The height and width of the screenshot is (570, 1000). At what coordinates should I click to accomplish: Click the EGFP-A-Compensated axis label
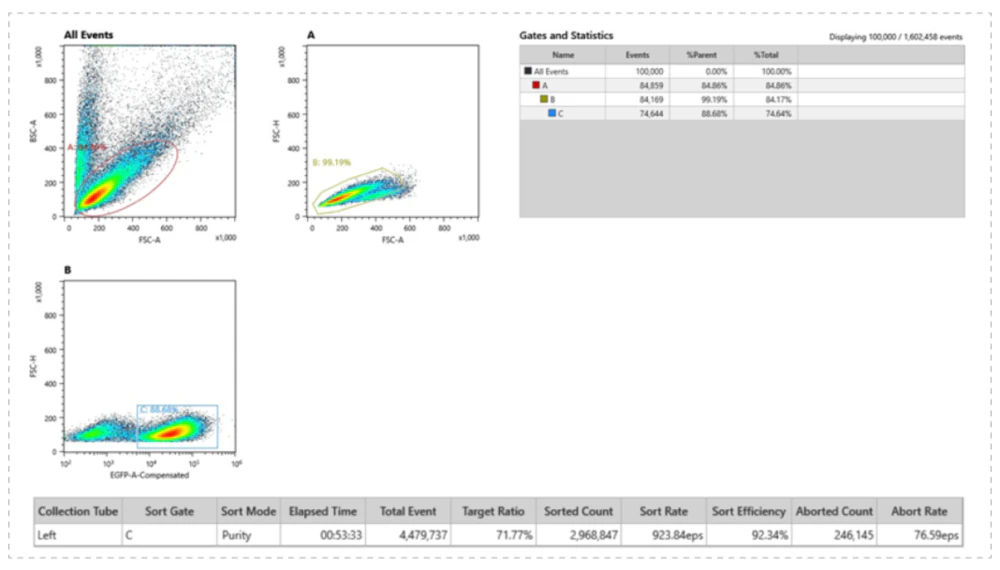tap(149, 475)
